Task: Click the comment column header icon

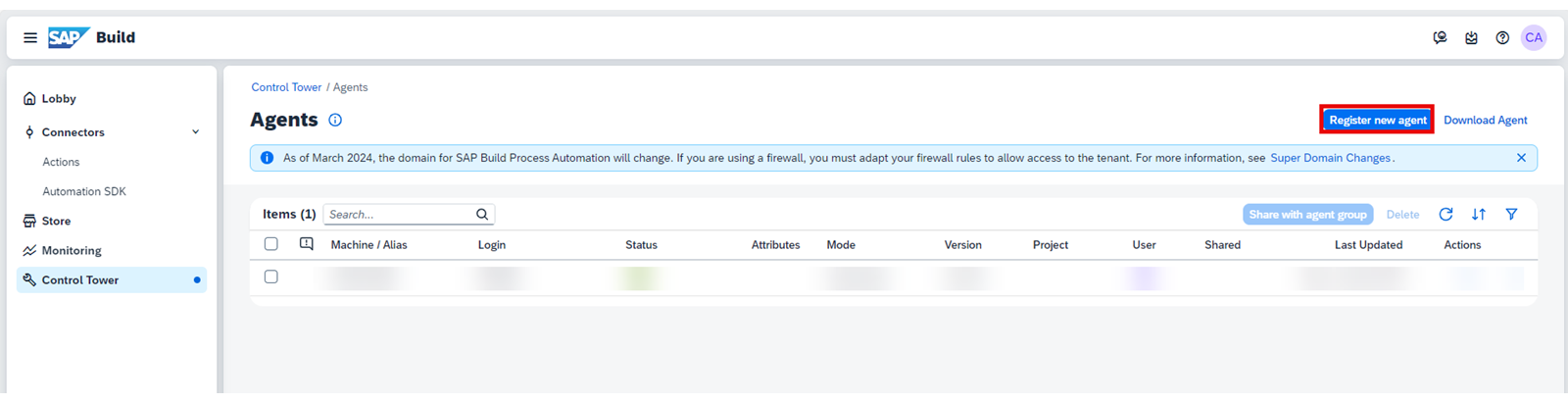Action: point(307,244)
